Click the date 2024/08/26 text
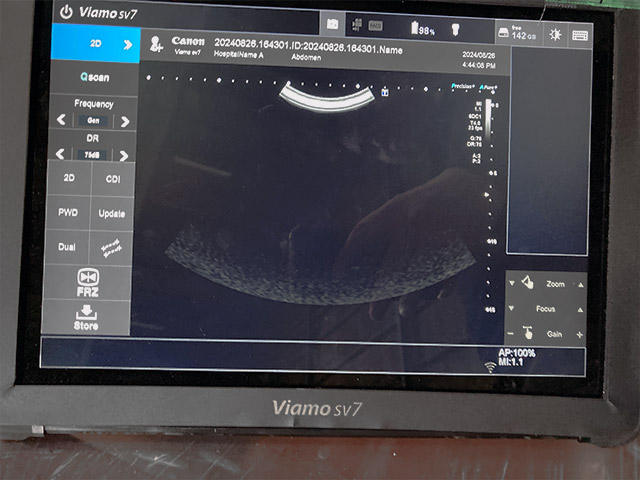This screenshot has width=640, height=480. (478, 55)
